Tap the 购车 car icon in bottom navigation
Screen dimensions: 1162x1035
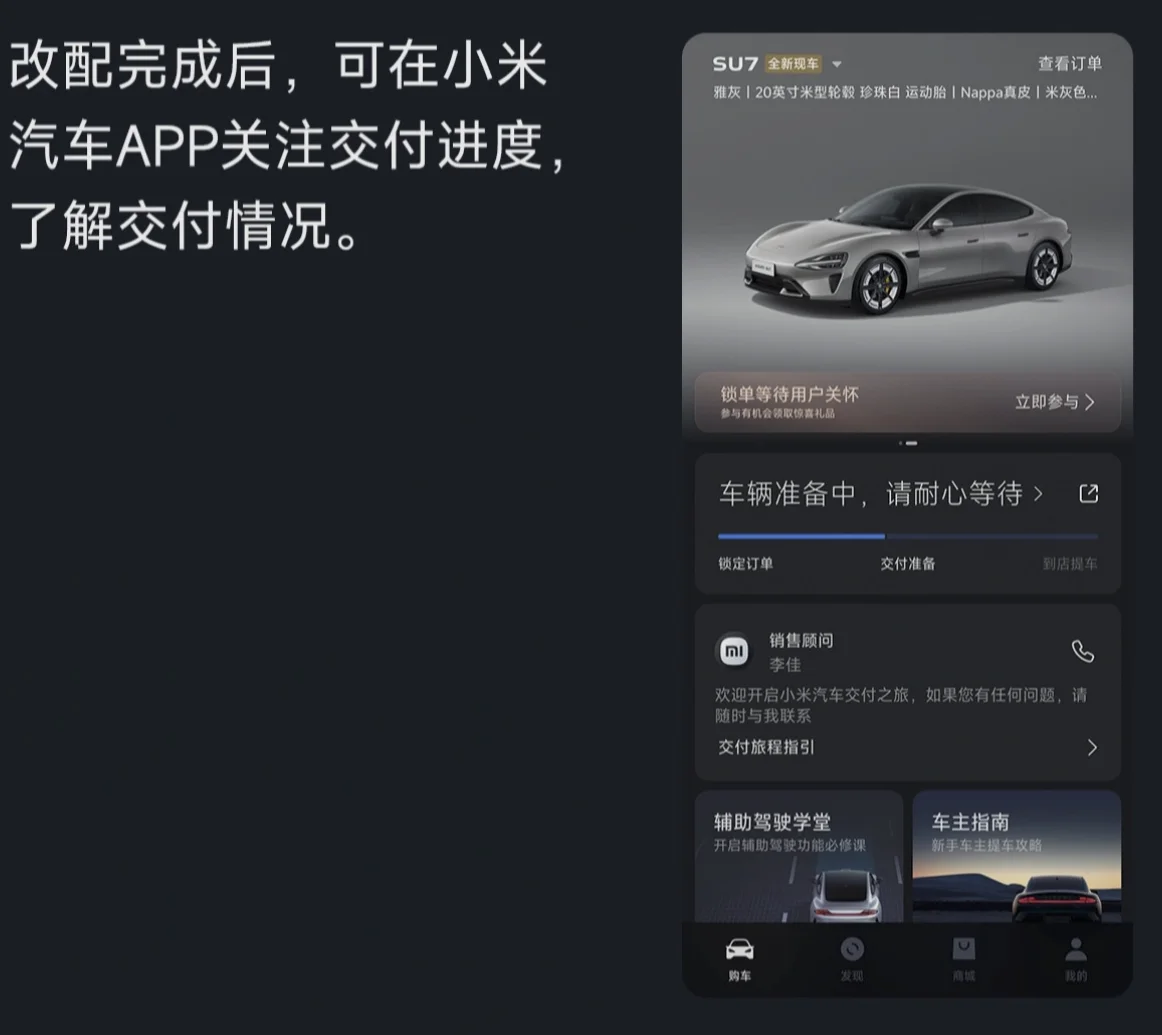[739, 949]
